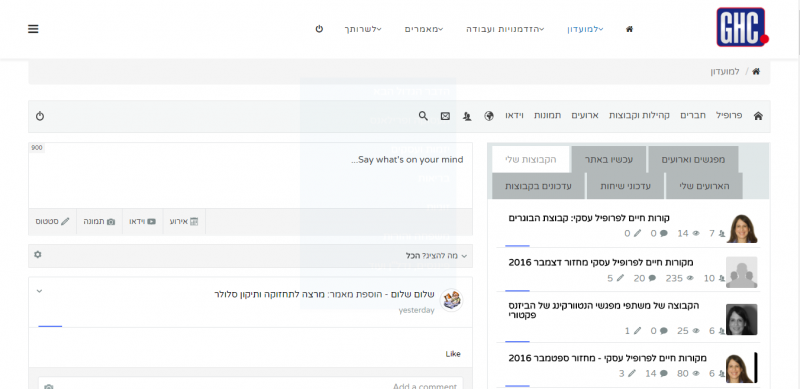Click the 900 character counter

(37, 148)
